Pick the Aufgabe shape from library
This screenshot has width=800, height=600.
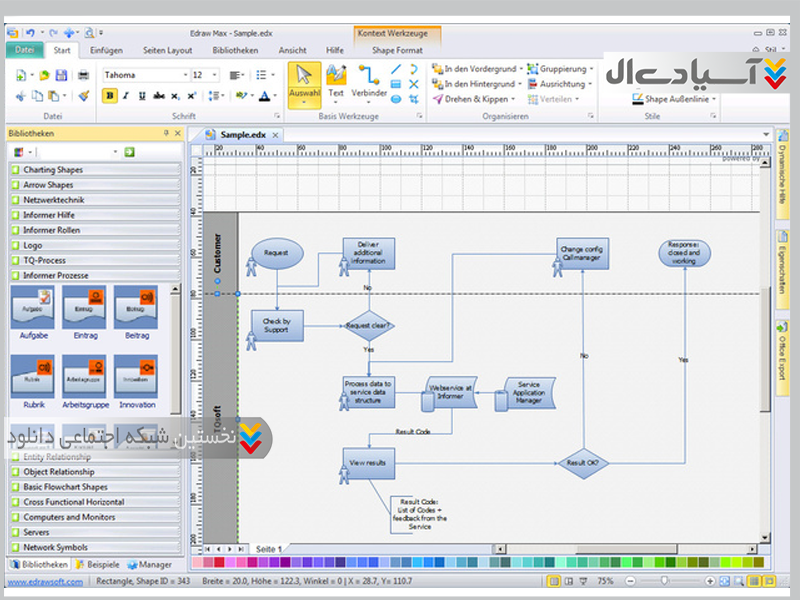tap(34, 312)
